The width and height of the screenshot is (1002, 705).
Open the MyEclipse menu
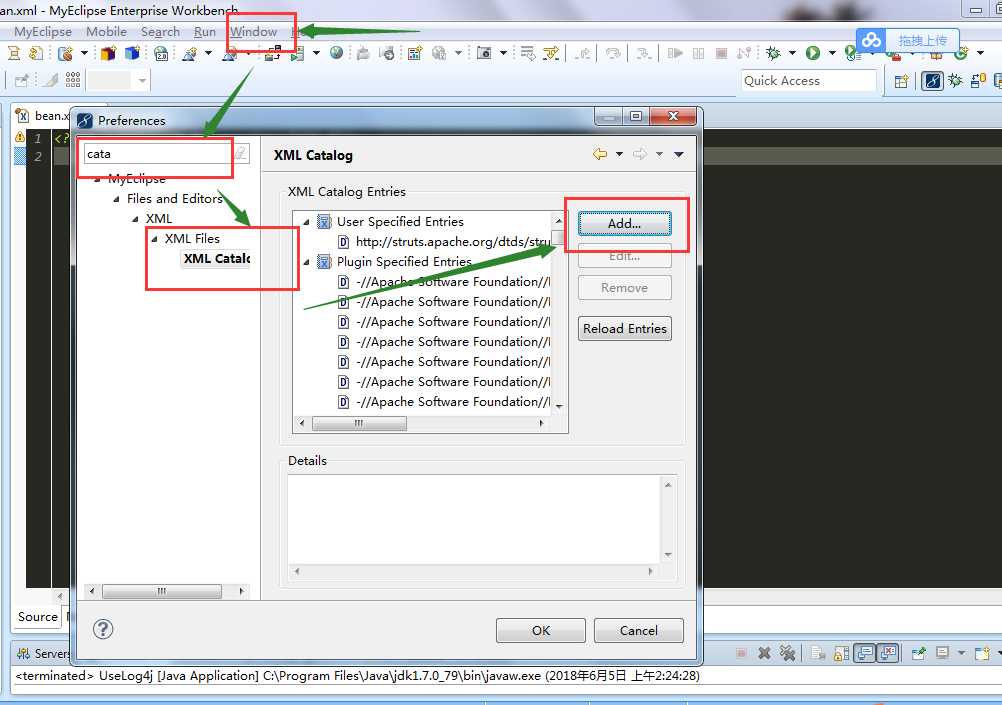(x=43, y=31)
